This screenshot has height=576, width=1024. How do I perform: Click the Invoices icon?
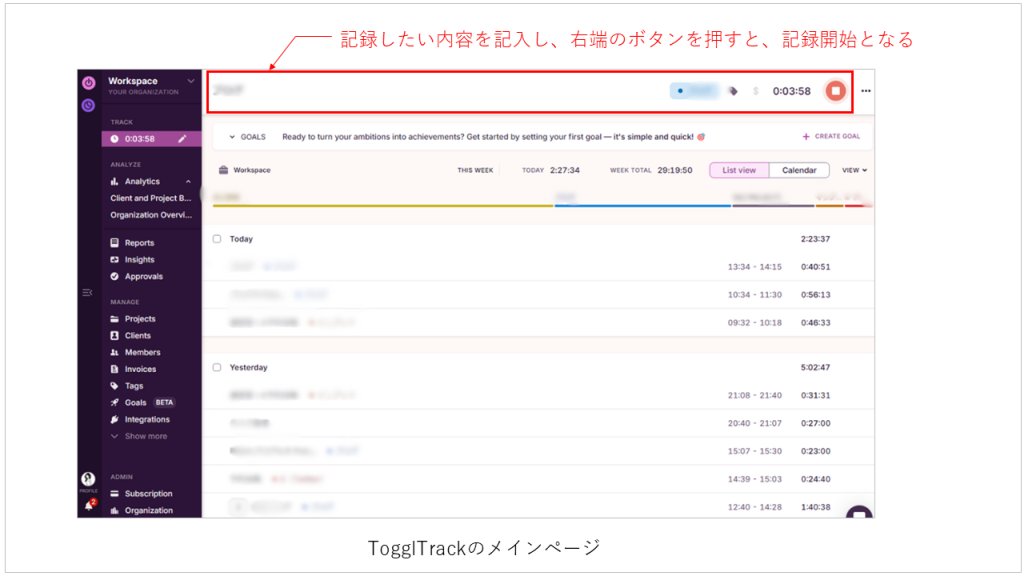[114, 369]
